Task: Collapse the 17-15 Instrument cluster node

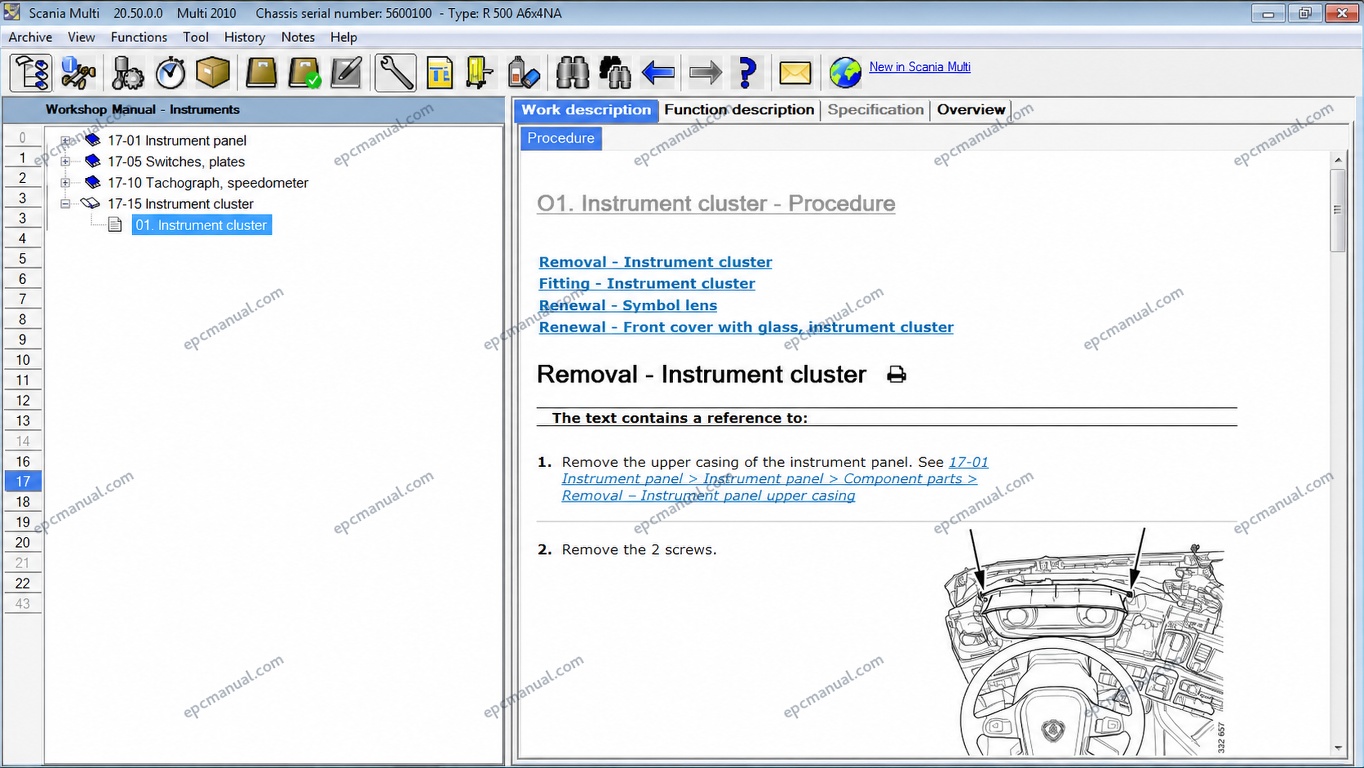Action: pos(66,204)
